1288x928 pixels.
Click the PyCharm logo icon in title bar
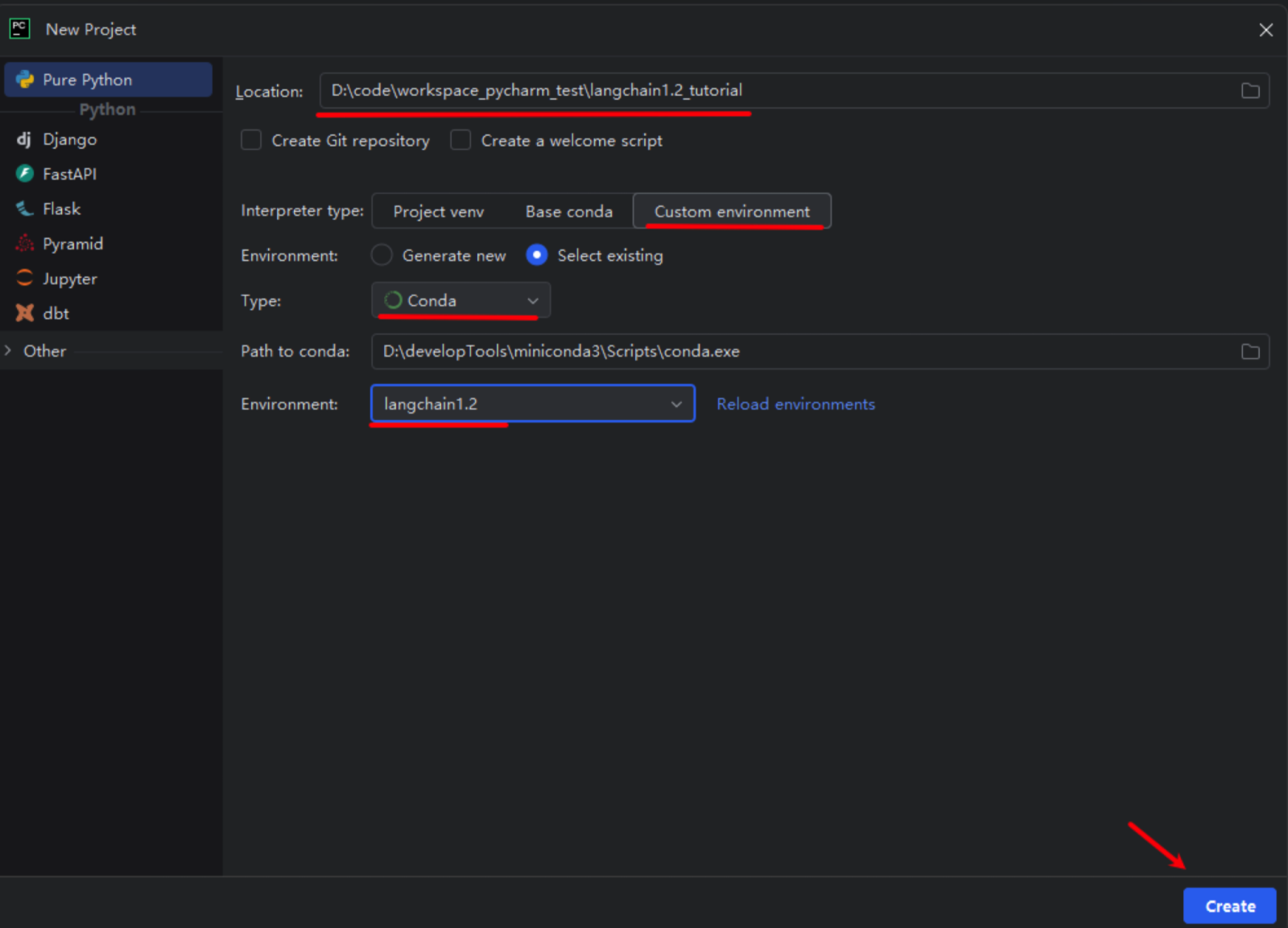[x=19, y=29]
